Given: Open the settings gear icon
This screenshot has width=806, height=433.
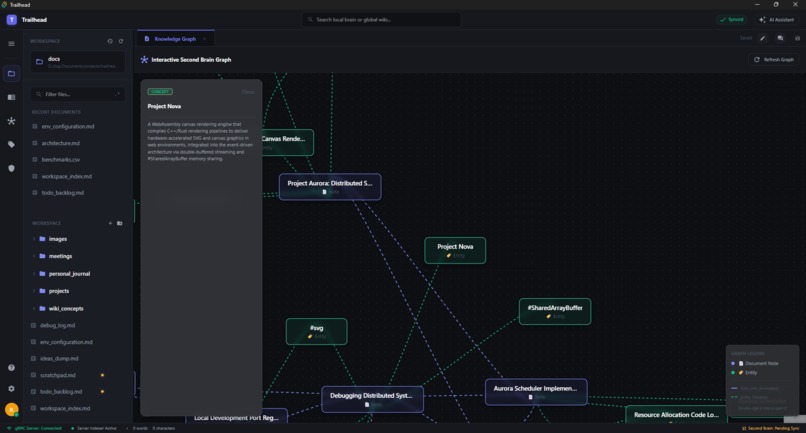Looking at the screenshot, I should point(11,389).
